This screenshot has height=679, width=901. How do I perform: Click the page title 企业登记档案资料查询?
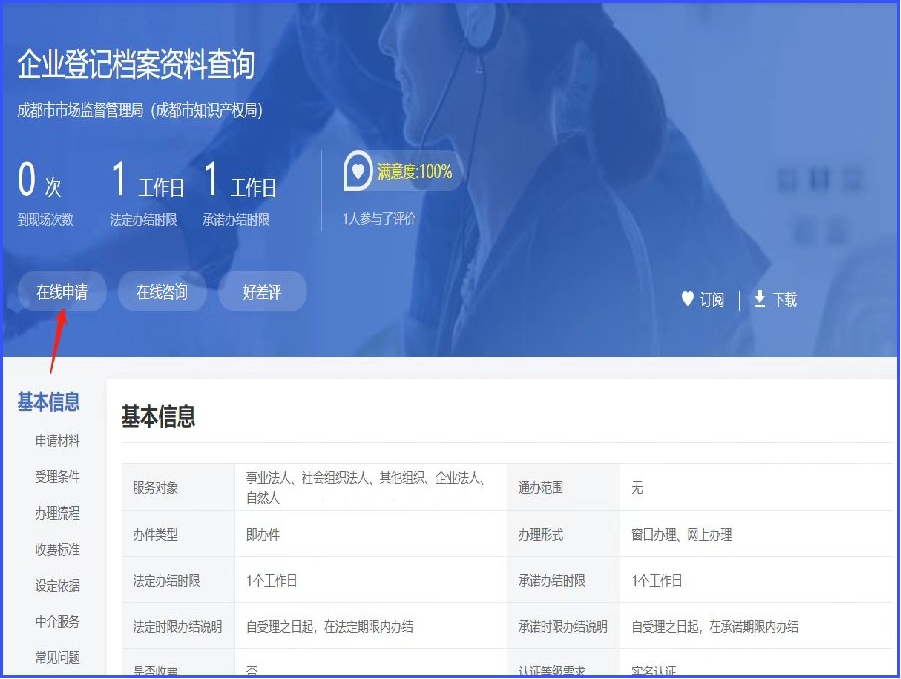pyautogui.click(x=136, y=65)
